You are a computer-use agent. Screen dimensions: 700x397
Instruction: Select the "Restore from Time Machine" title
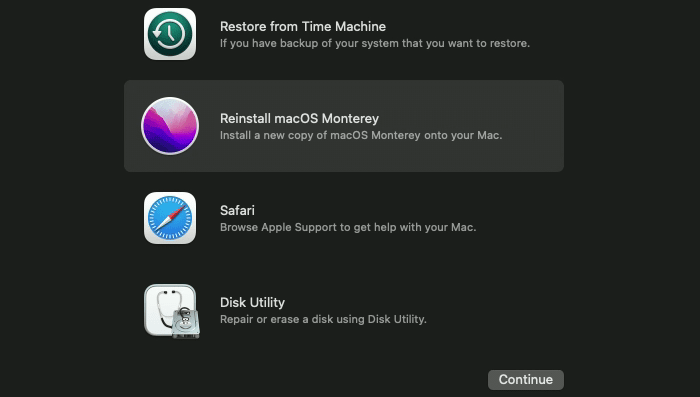(303, 26)
